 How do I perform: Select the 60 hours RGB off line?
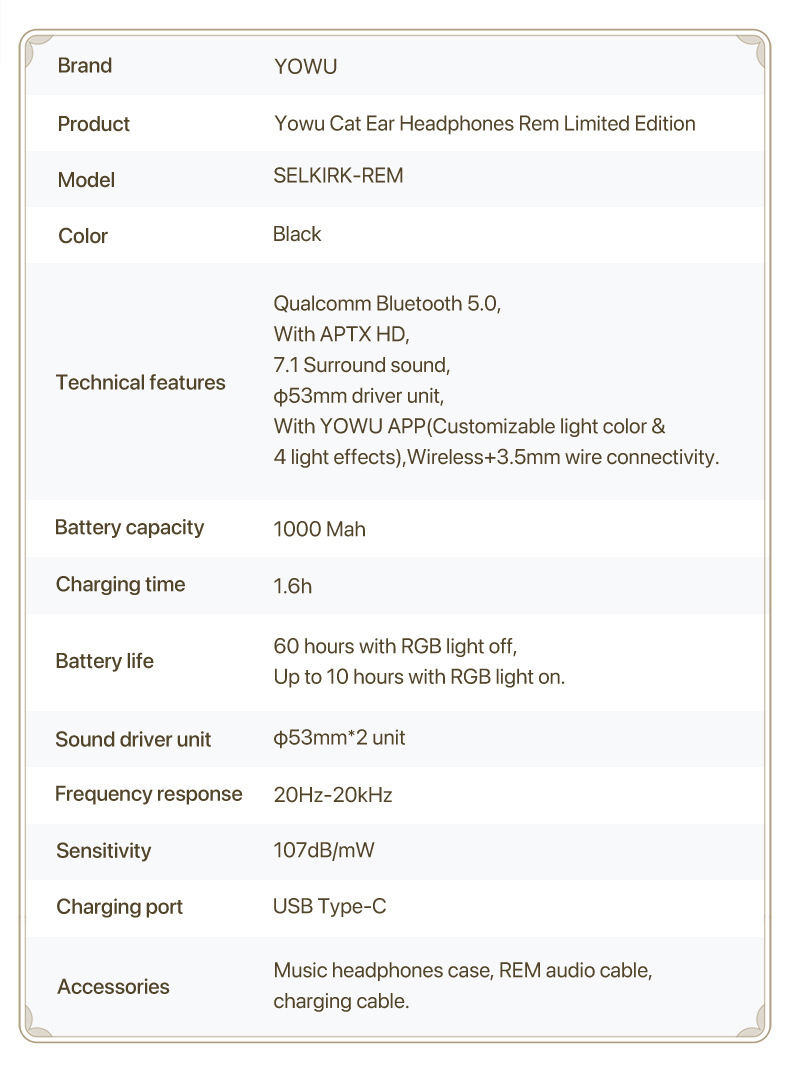395,645
